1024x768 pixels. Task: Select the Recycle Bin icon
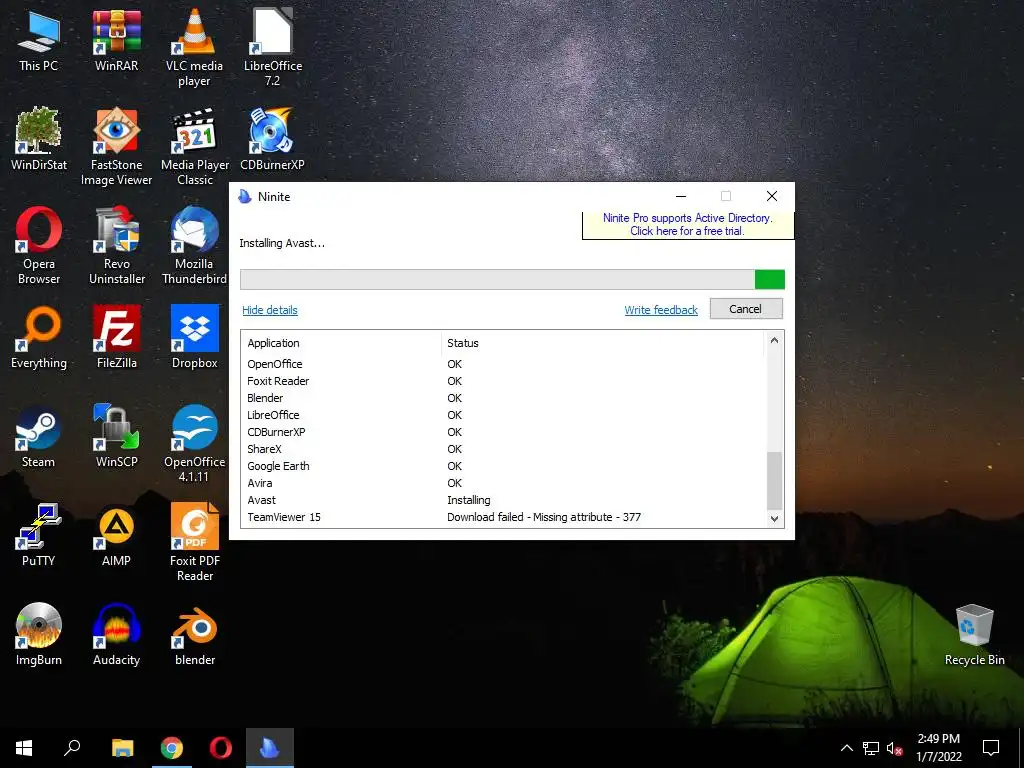974,635
